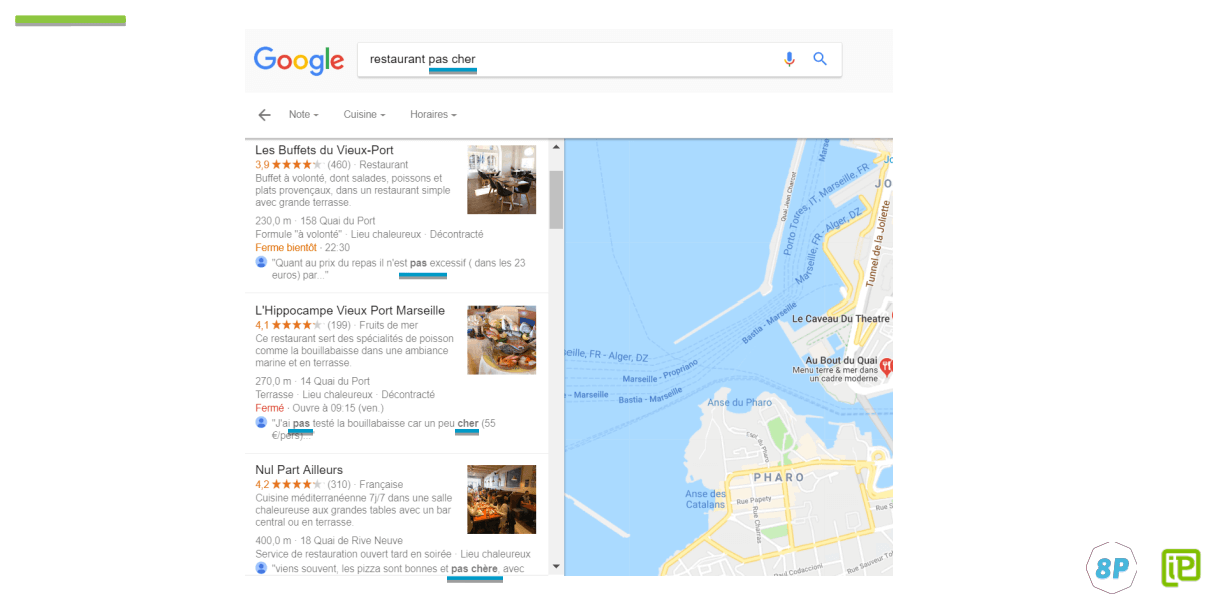Click the 8P logo badge
Screen dimensions: 1213x606
point(1111,568)
